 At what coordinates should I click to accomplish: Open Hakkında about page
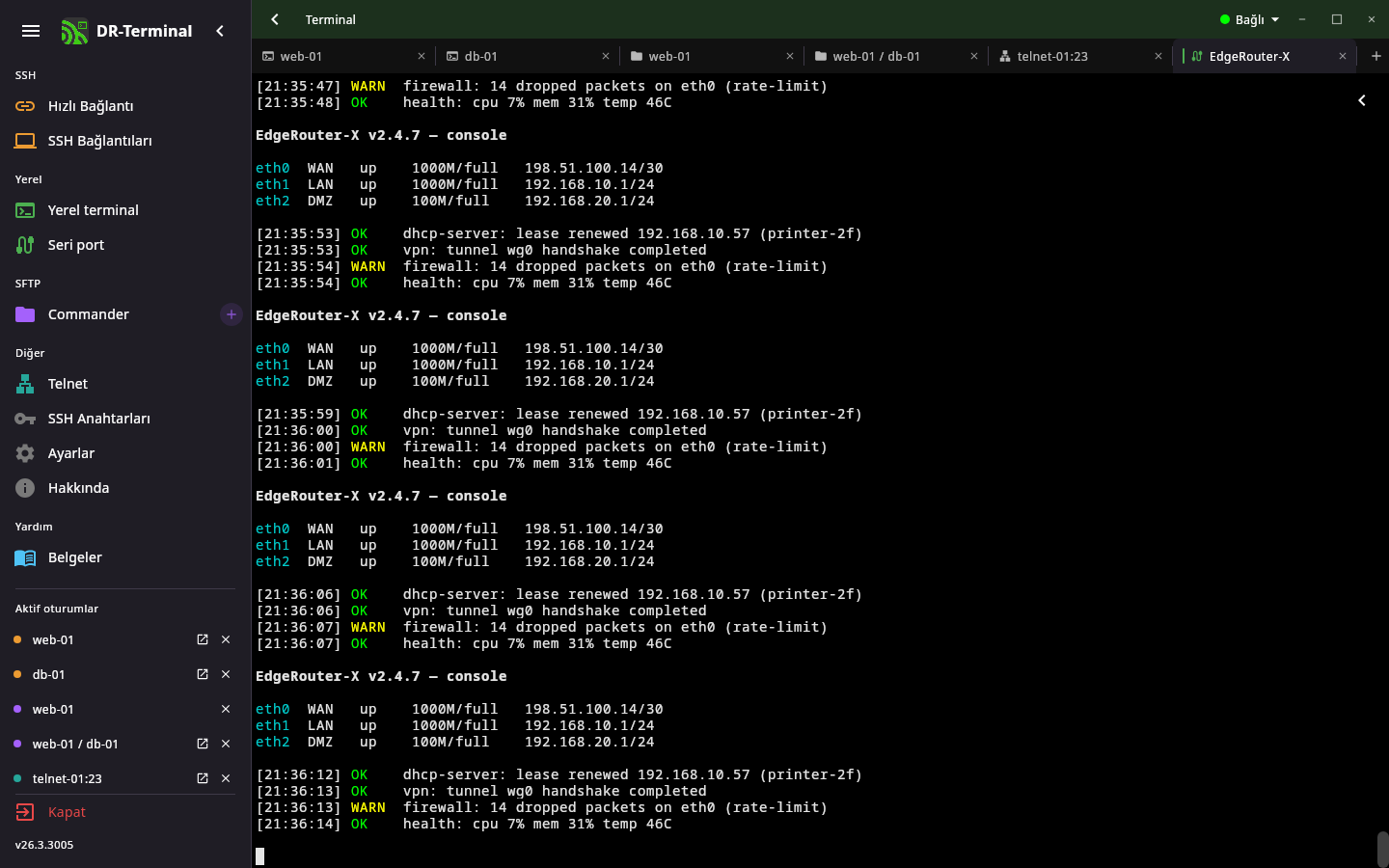point(125,488)
